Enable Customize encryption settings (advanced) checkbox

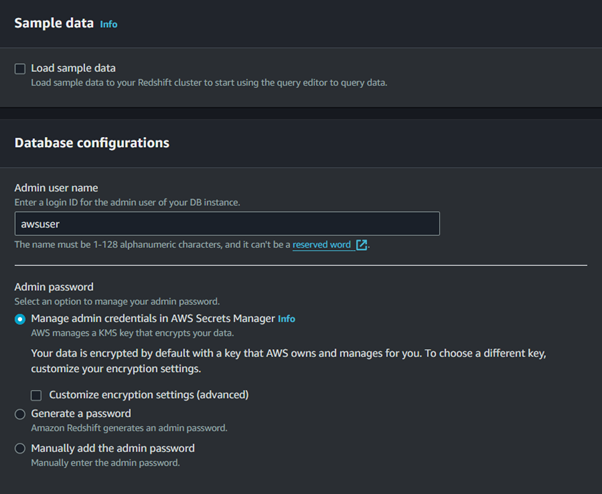pyautogui.click(x=36, y=395)
